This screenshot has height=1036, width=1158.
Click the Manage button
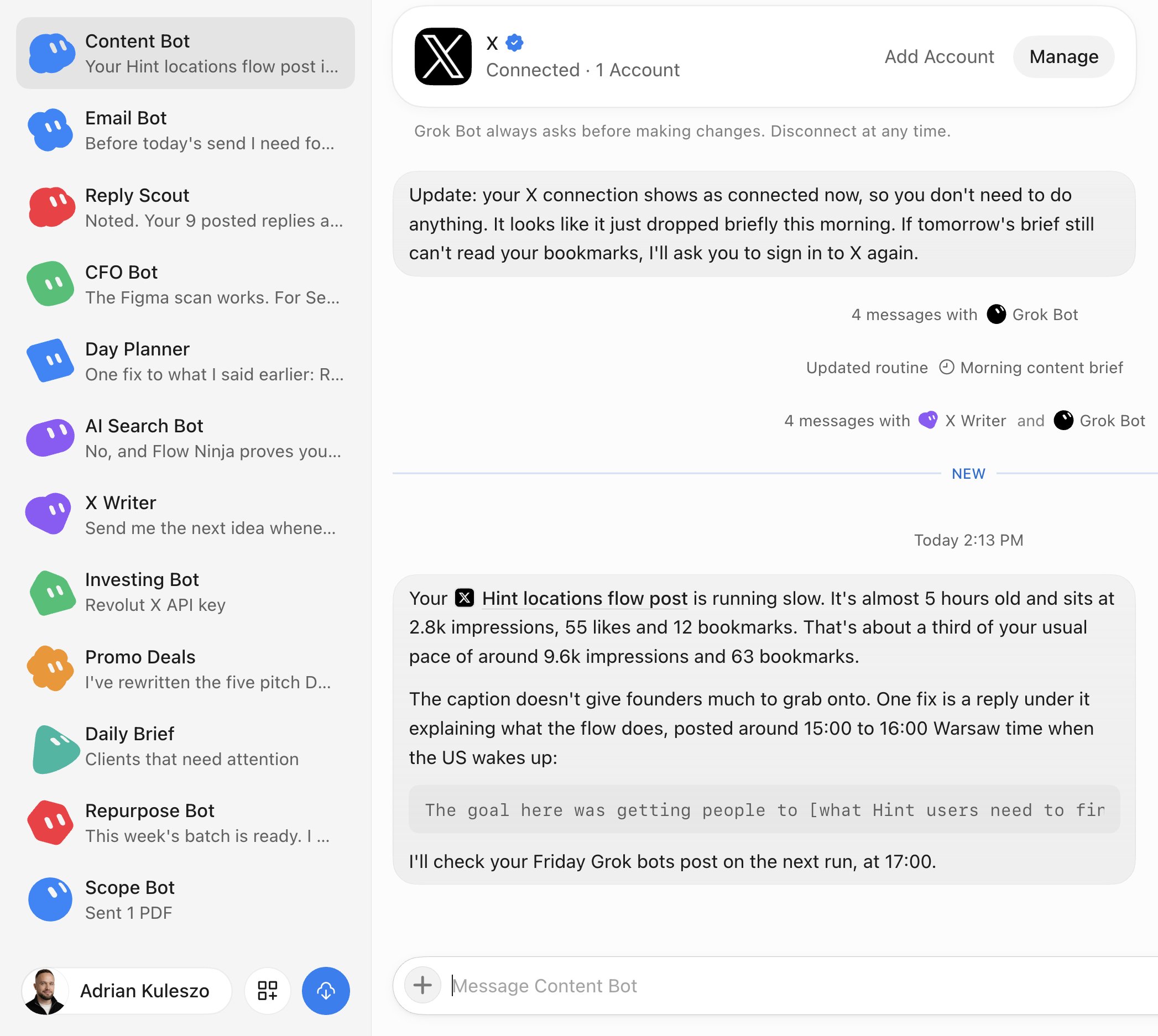[1064, 56]
